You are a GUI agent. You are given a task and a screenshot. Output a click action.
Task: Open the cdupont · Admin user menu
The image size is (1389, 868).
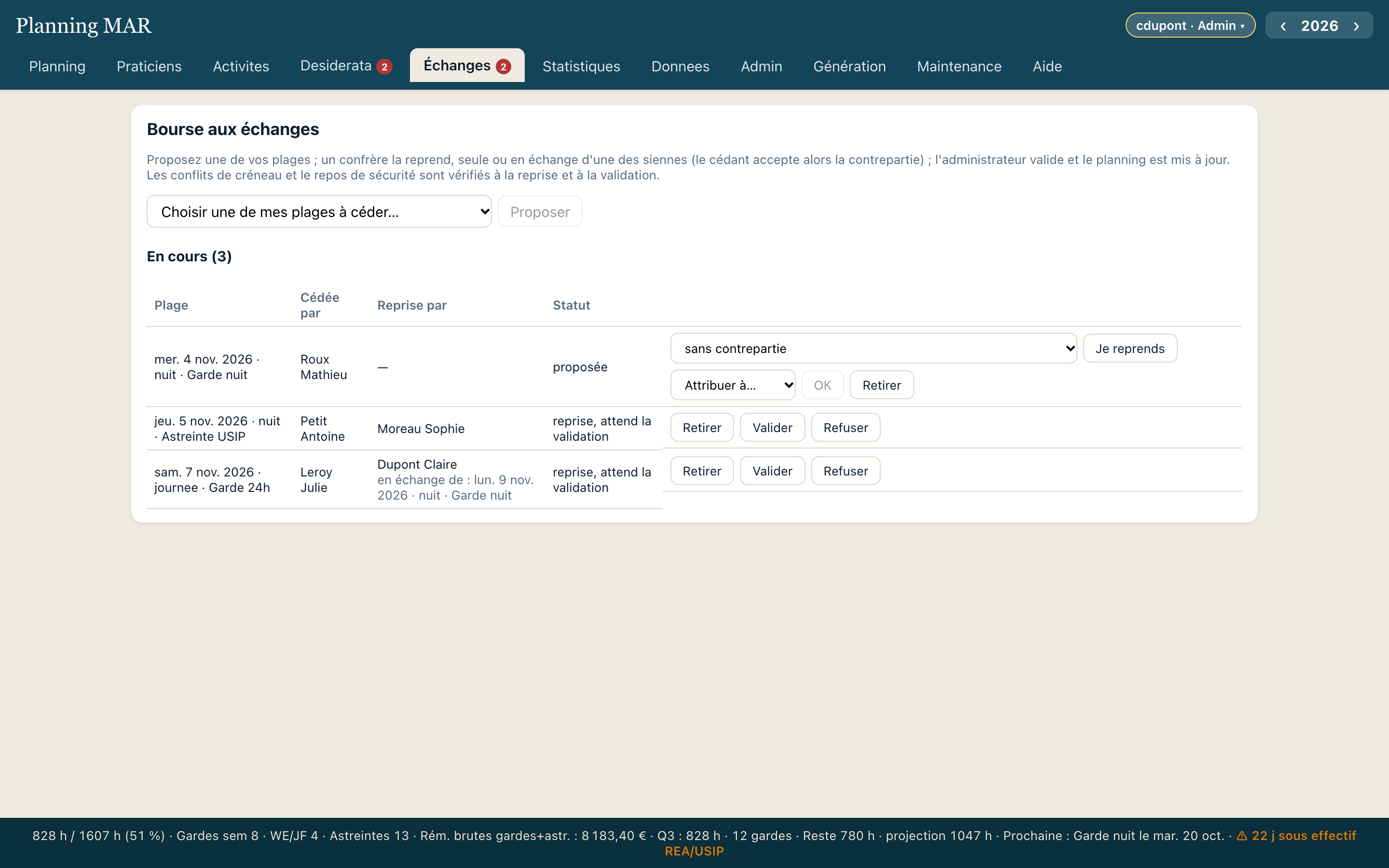point(1190,25)
